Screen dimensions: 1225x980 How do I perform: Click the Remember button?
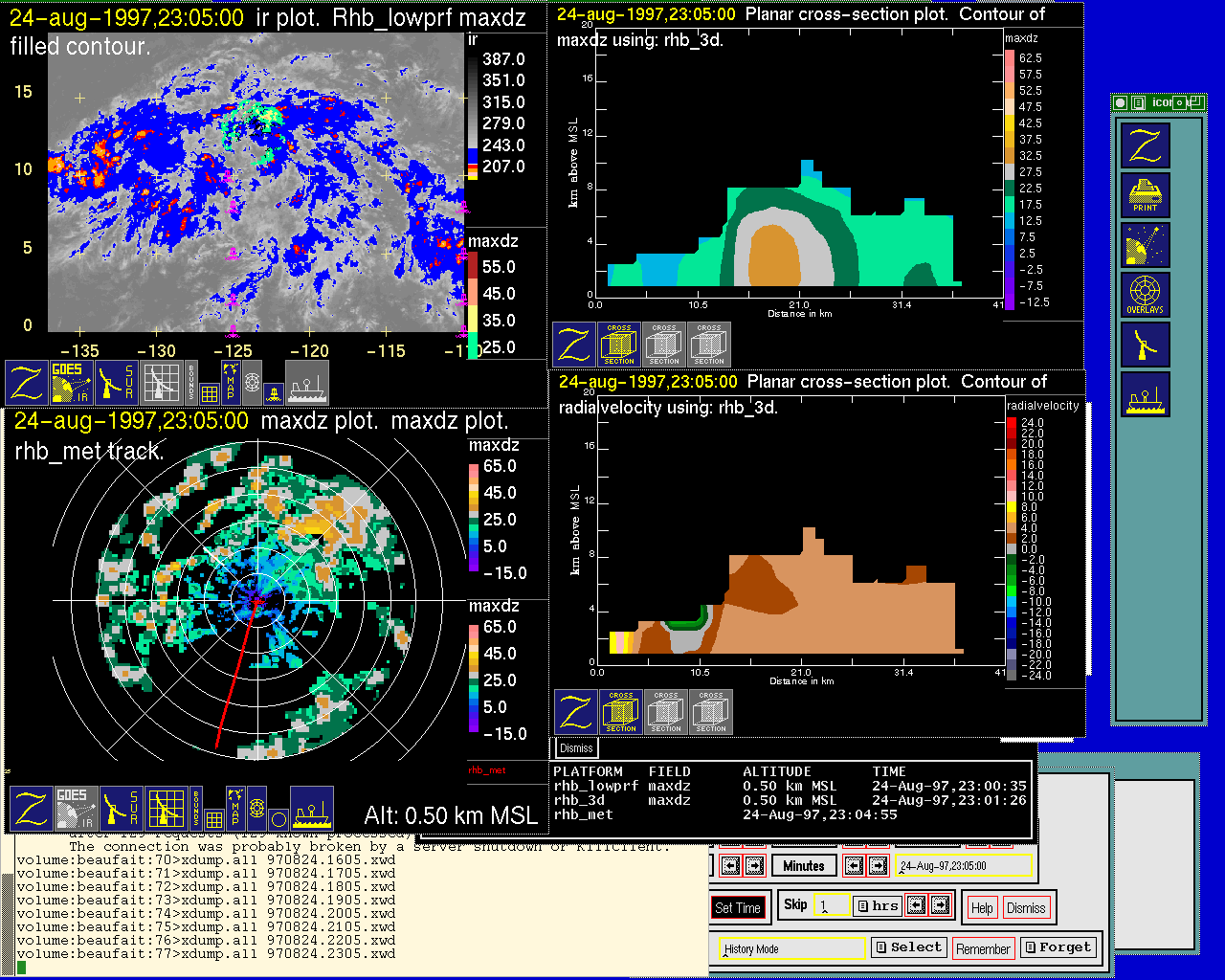983,948
